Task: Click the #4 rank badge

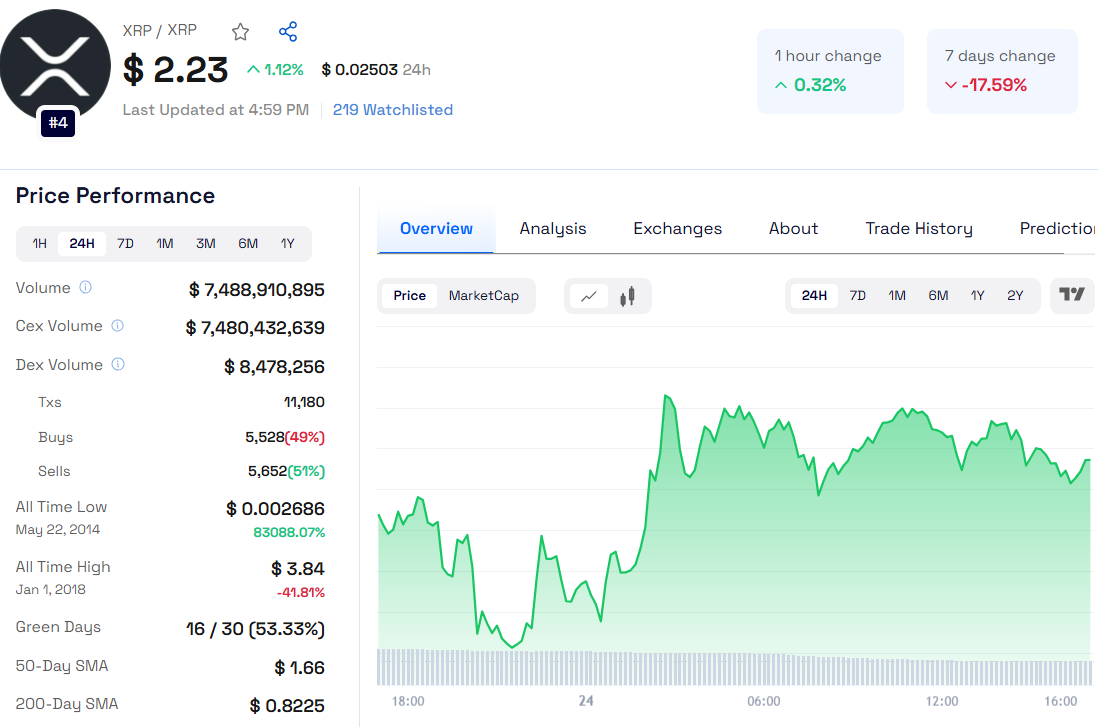Action: pyautogui.click(x=58, y=123)
